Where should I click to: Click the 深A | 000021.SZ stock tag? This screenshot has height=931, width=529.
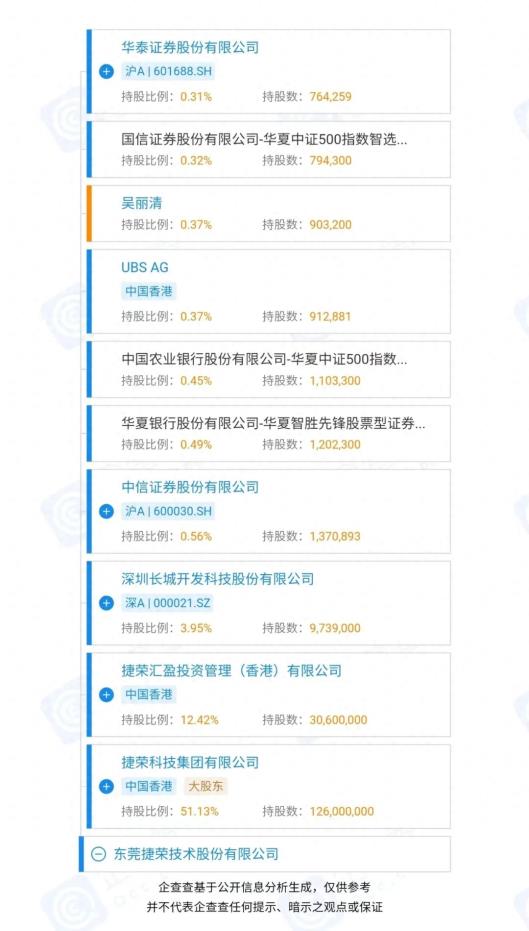click(167, 603)
